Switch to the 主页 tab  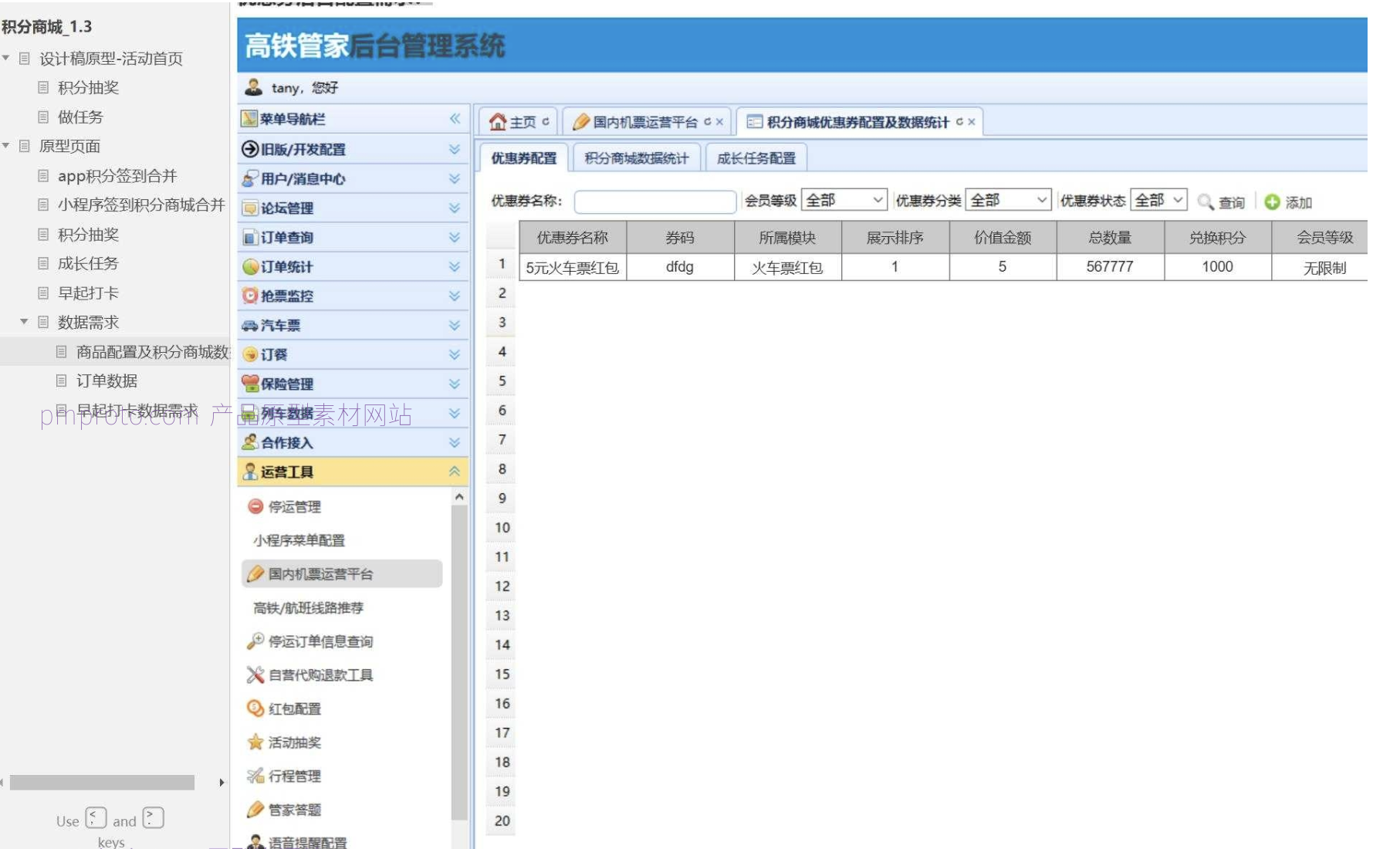tap(519, 122)
